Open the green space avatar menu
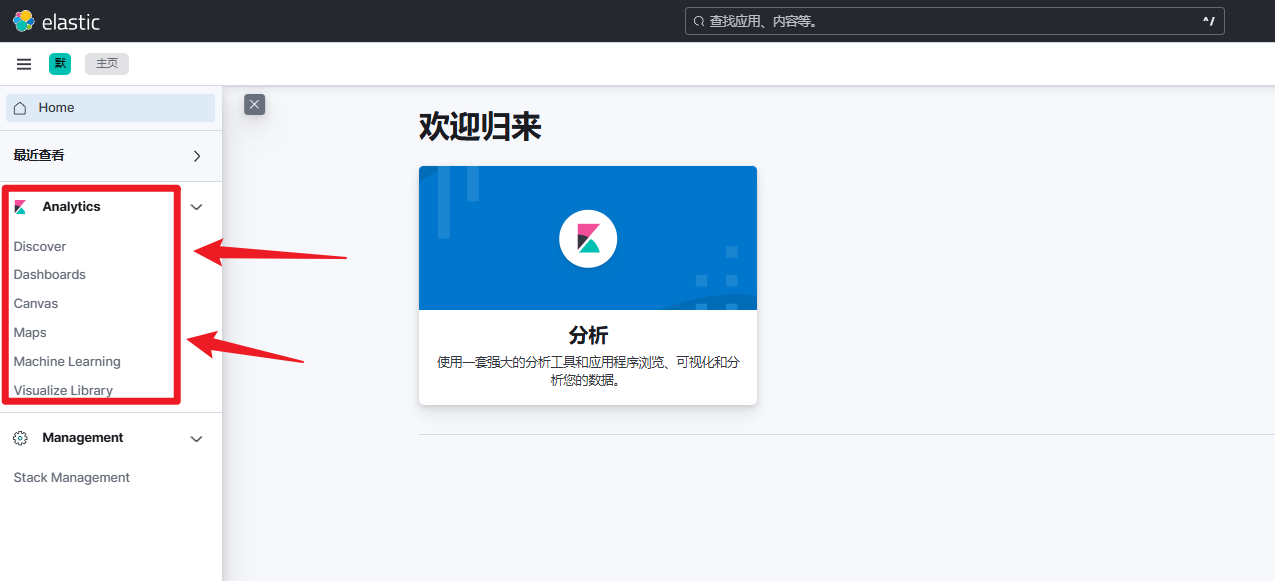 (60, 64)
